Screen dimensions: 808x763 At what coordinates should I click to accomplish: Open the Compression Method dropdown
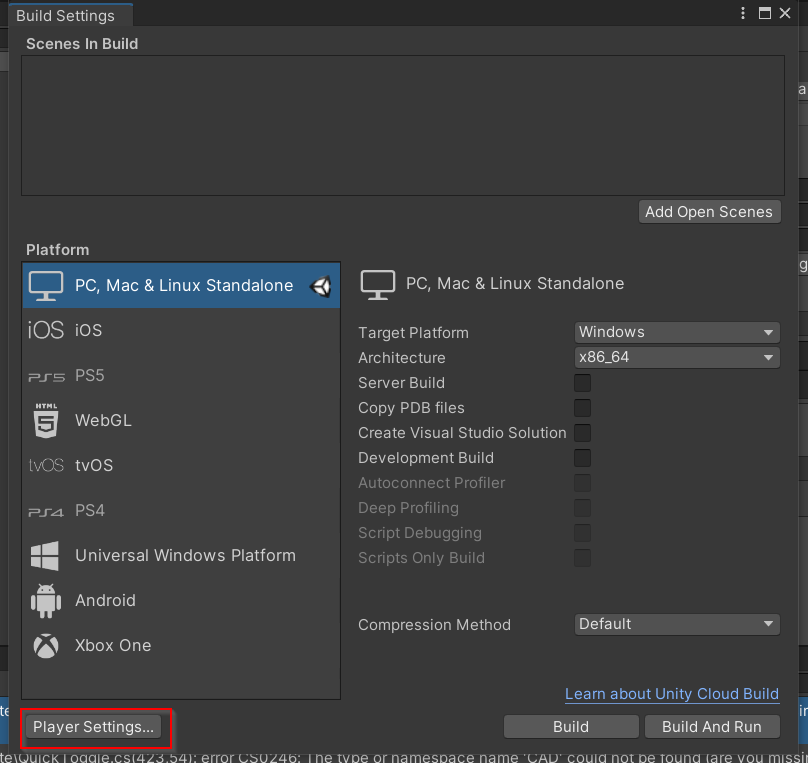[x=677, y=624]
